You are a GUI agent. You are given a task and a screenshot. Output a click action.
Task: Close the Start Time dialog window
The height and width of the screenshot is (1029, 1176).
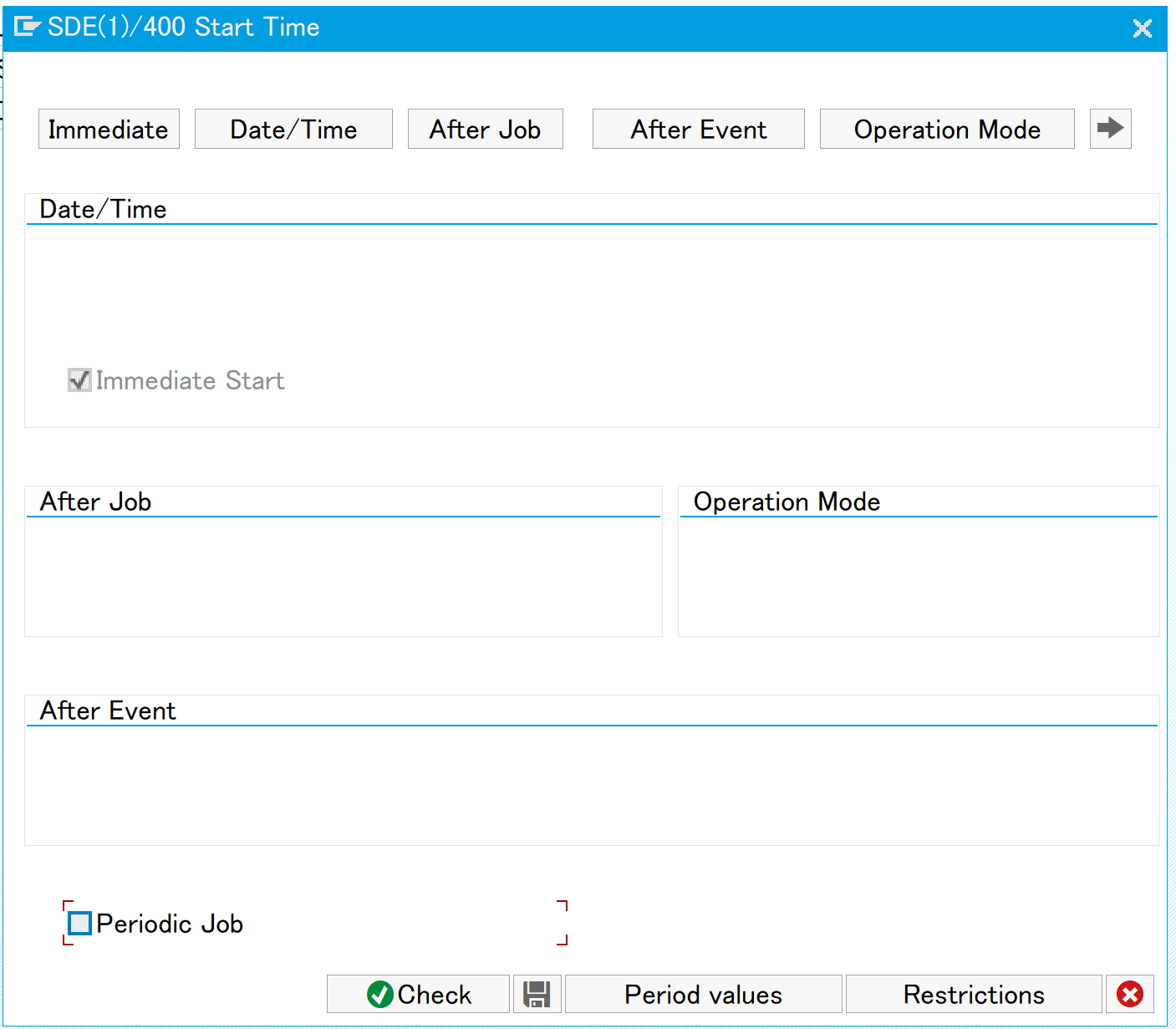pyautogui.click(x=1142, y=28)
